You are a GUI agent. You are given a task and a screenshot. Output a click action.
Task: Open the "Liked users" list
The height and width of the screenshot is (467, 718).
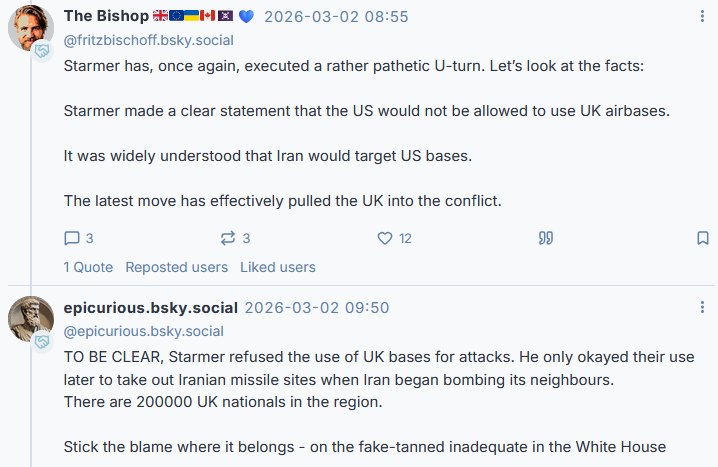click(x=277, y=267)
